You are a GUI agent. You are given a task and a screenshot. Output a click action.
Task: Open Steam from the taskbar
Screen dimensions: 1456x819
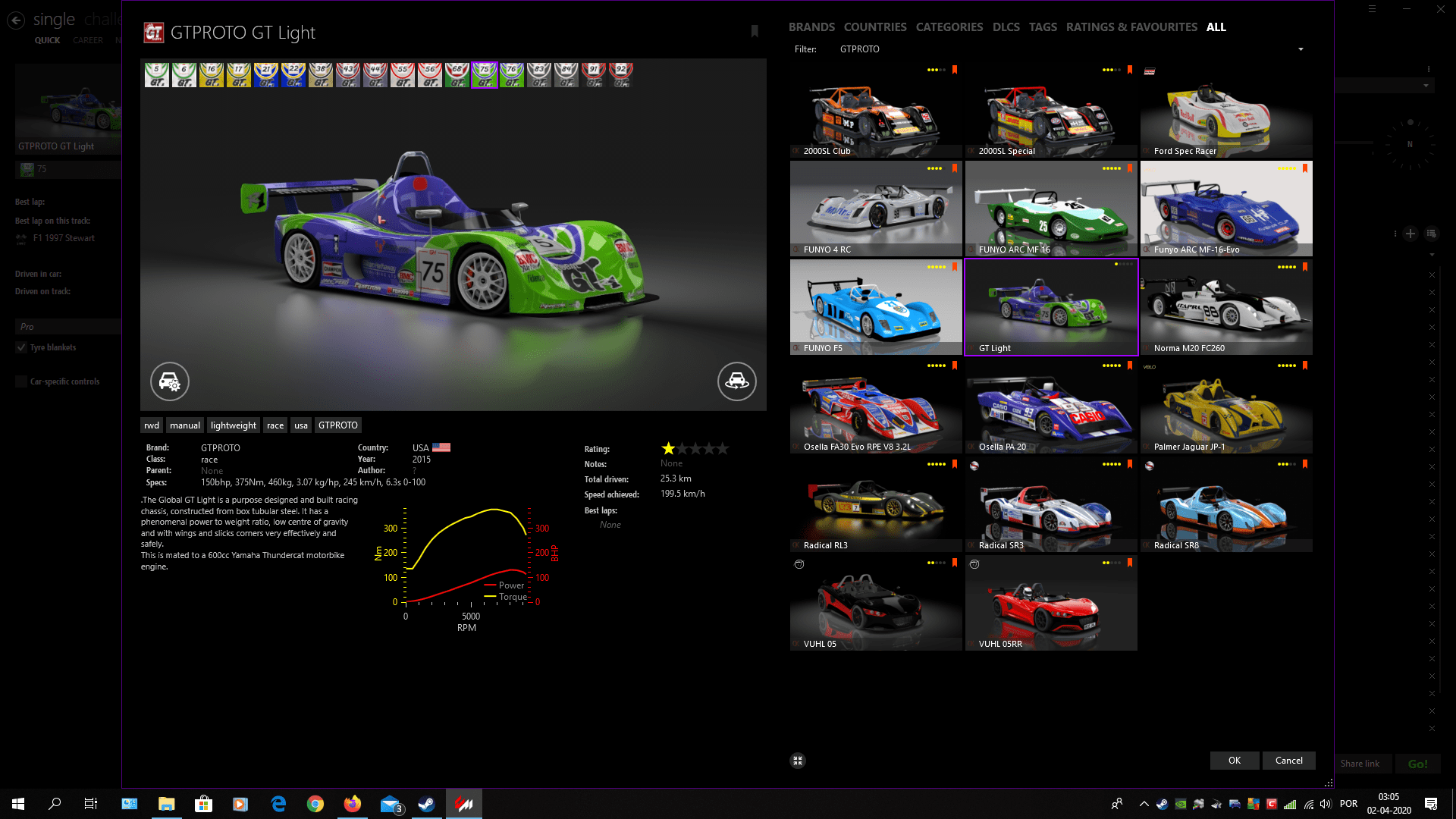point(426,804)
